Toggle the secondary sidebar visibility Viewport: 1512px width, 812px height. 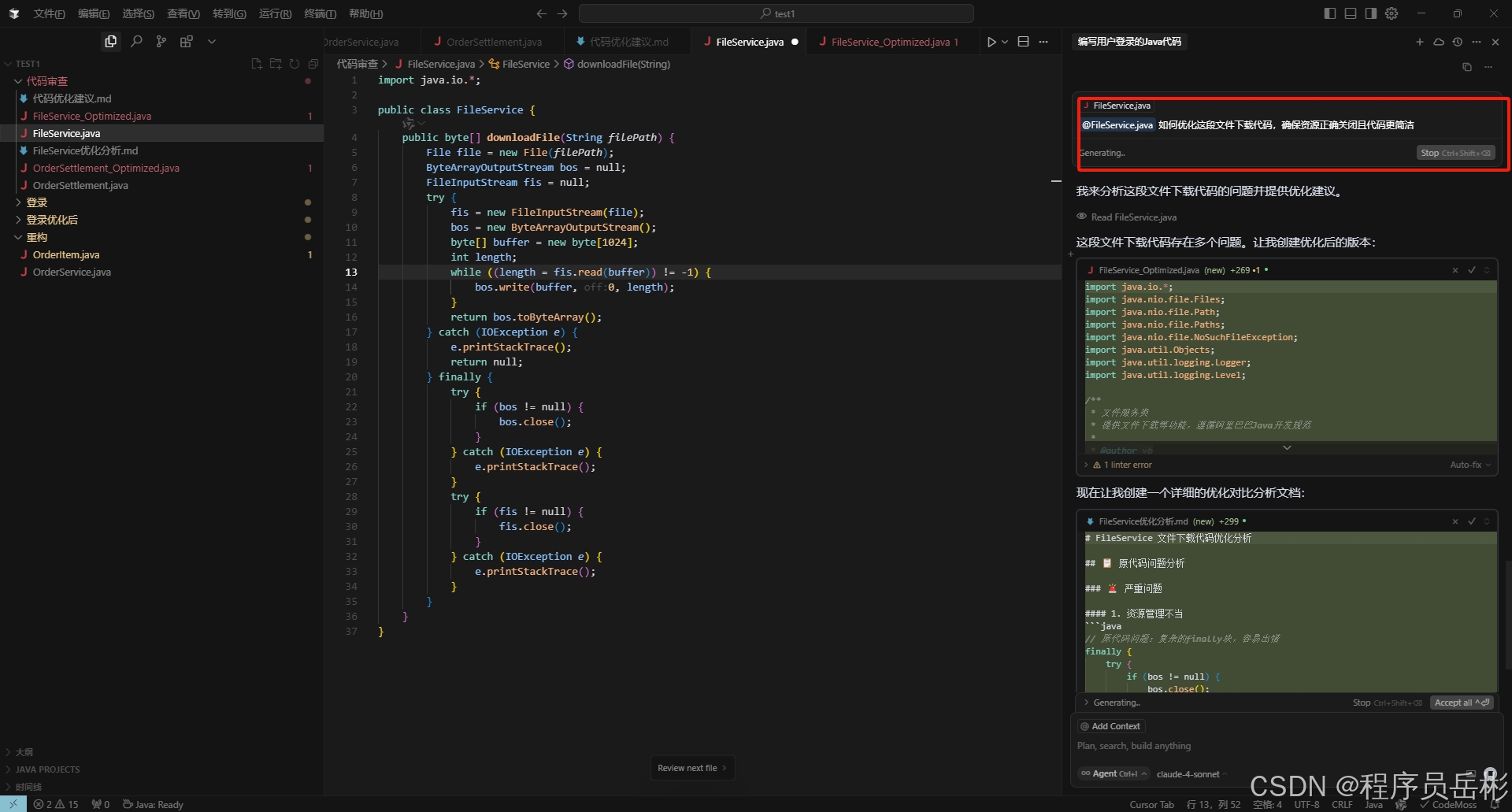[x=1370, y=13]
